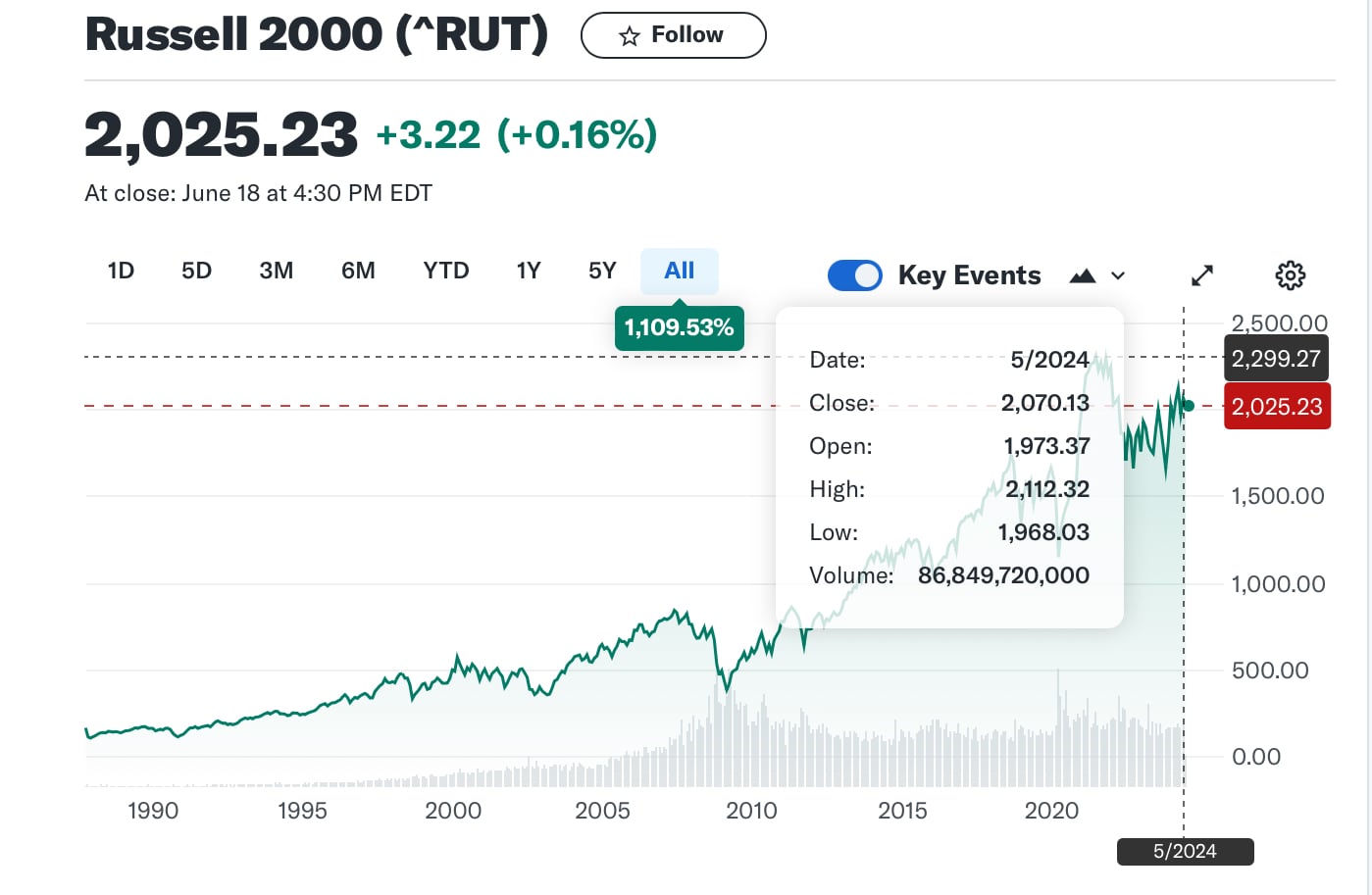This screenshot has height=895, width=1372.
Task: Click the dark previous close price label
Action: (x=1276, y=358)
